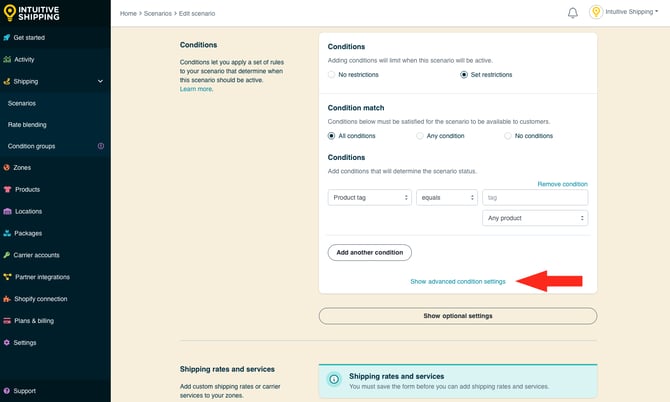Image resolution: width=670 pixels, height=402 pixels.
Task: Open the equals operator dropdown
Action: point(446,198)
